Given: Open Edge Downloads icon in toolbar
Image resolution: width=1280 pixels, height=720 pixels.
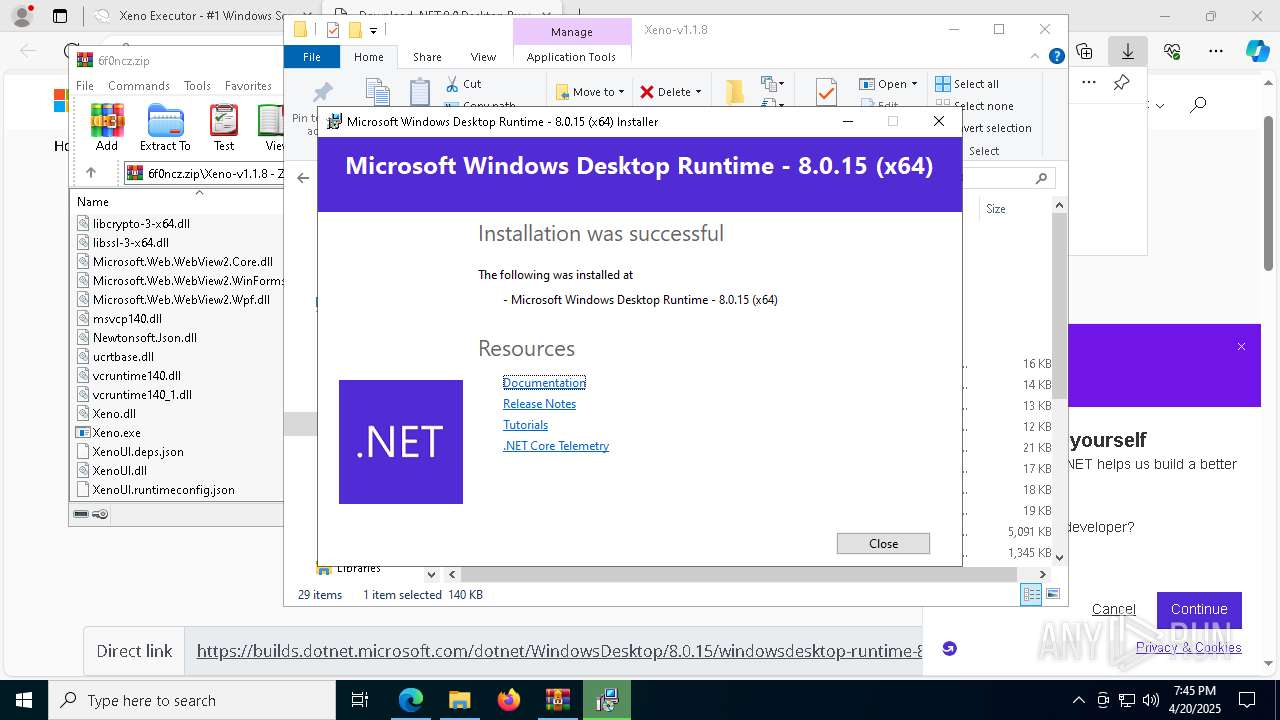Looking at the screenshot, I should pos(1128,51).
